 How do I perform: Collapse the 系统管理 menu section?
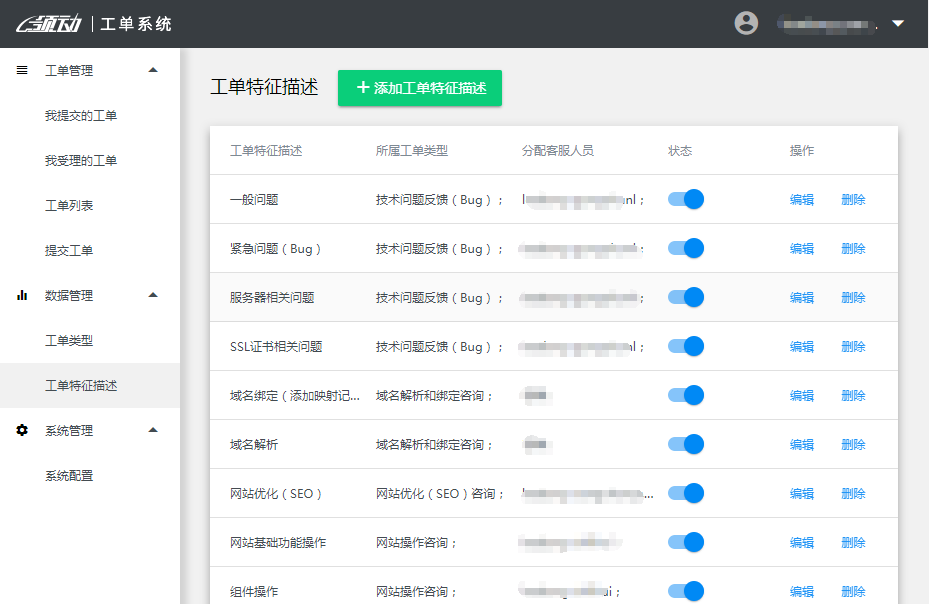[x=152, y=430]
